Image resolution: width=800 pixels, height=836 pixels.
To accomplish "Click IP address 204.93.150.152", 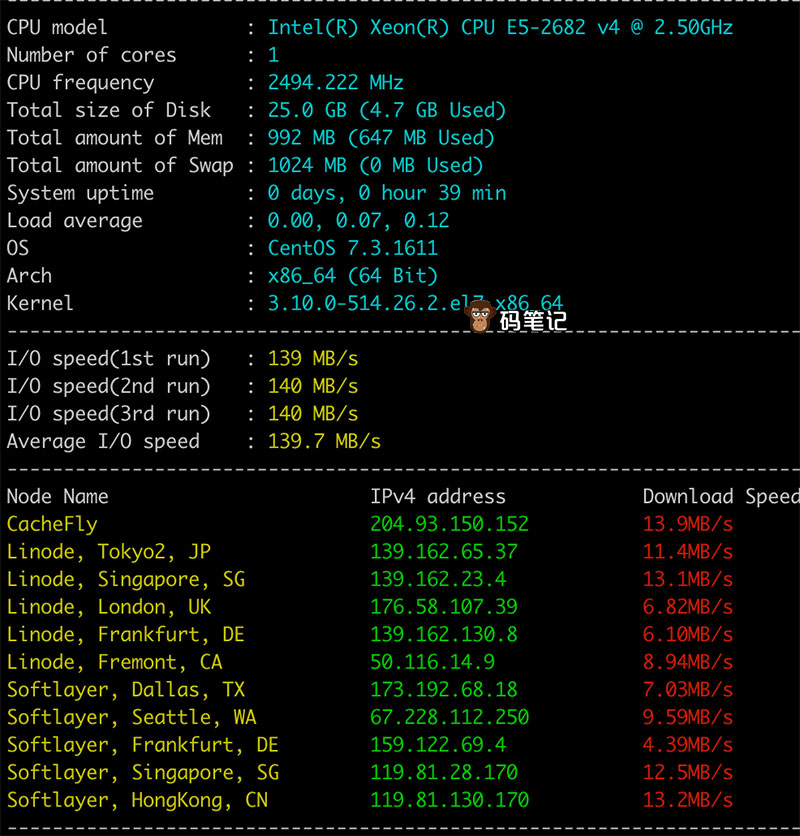I will [x=449, y=524].
